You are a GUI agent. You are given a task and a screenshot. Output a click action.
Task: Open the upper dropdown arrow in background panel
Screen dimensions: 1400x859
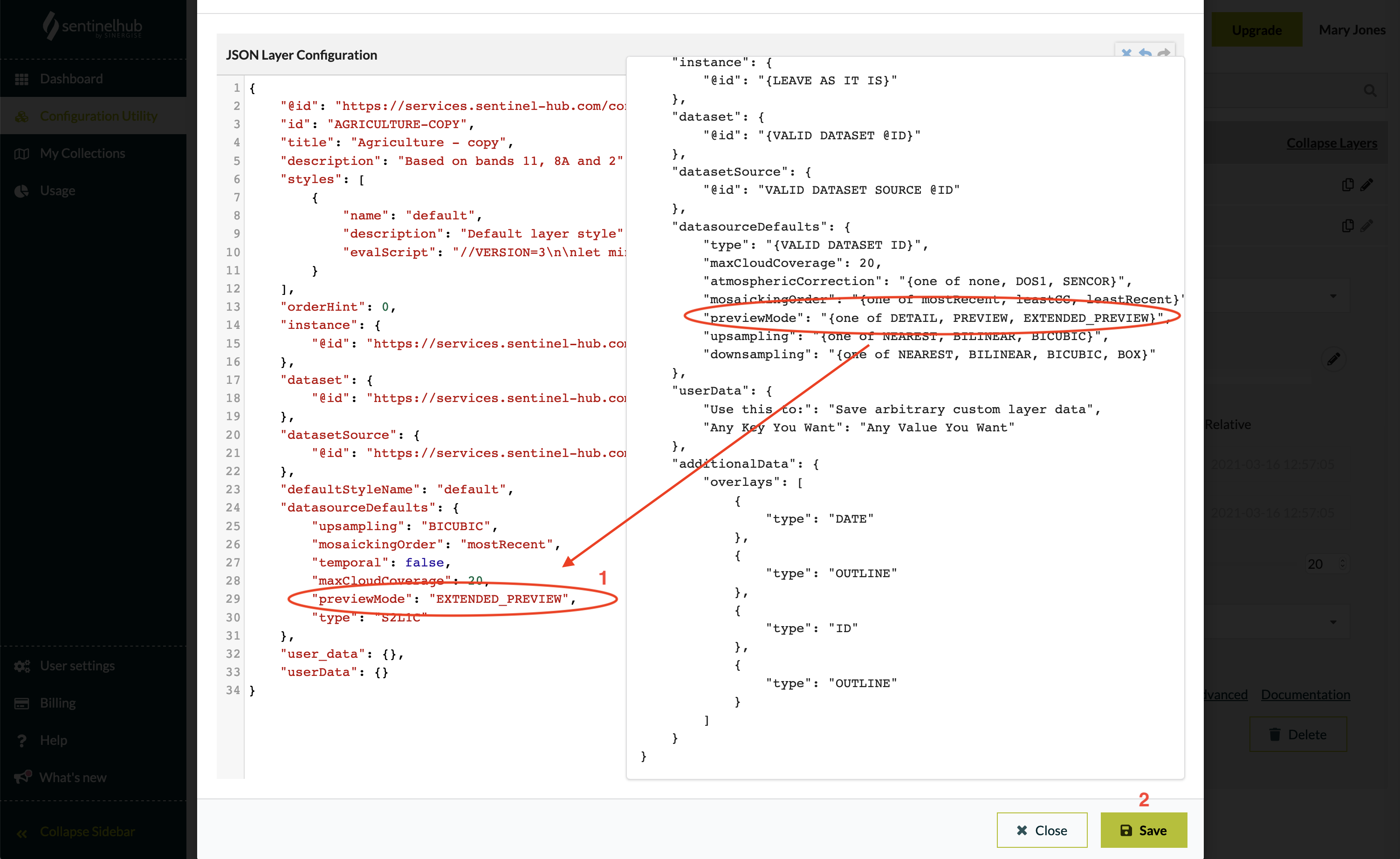1333,296
